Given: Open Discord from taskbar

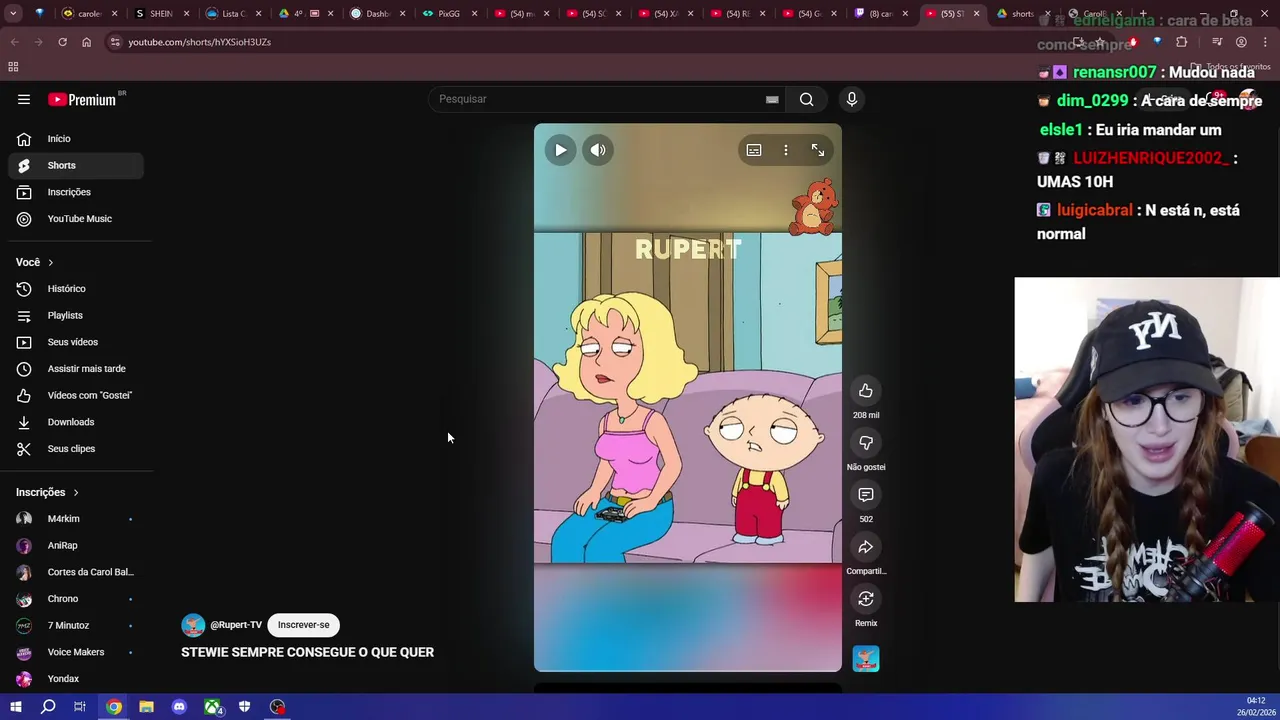Looking at the screenshot, I should click(x=179, y=707).
